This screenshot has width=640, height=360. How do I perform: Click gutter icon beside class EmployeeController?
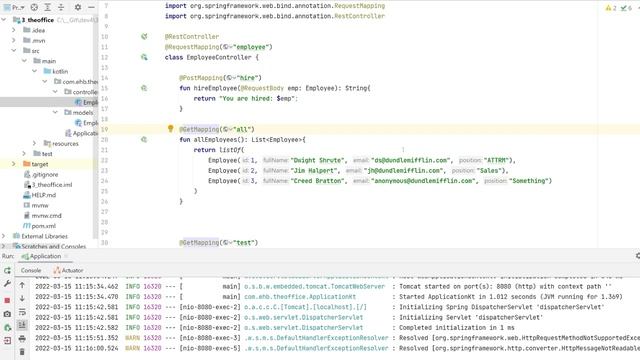point(144,57)
